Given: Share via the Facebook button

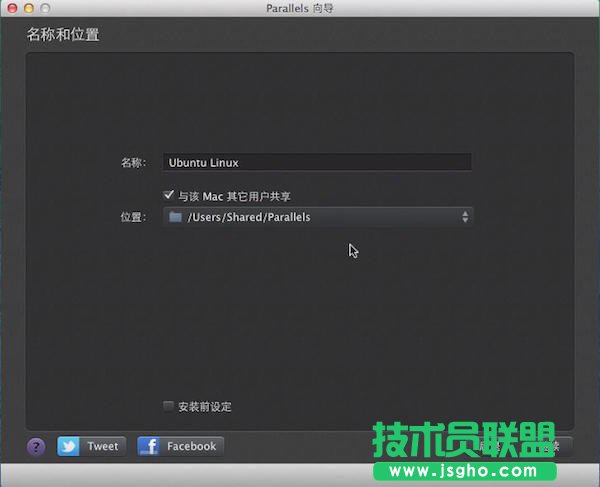Looking at the screenshot, I should click(180, 446).
